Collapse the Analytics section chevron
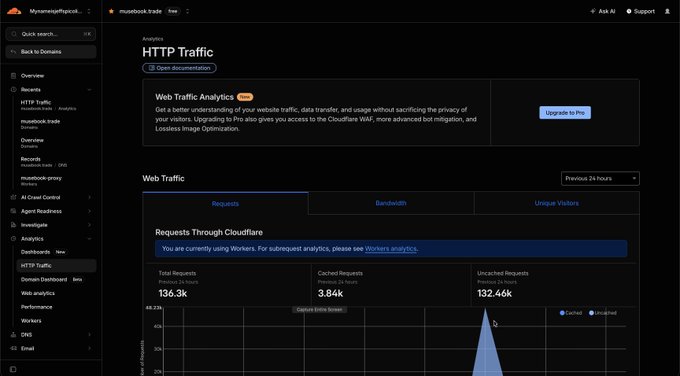680x376 pixels. [89, 239]
